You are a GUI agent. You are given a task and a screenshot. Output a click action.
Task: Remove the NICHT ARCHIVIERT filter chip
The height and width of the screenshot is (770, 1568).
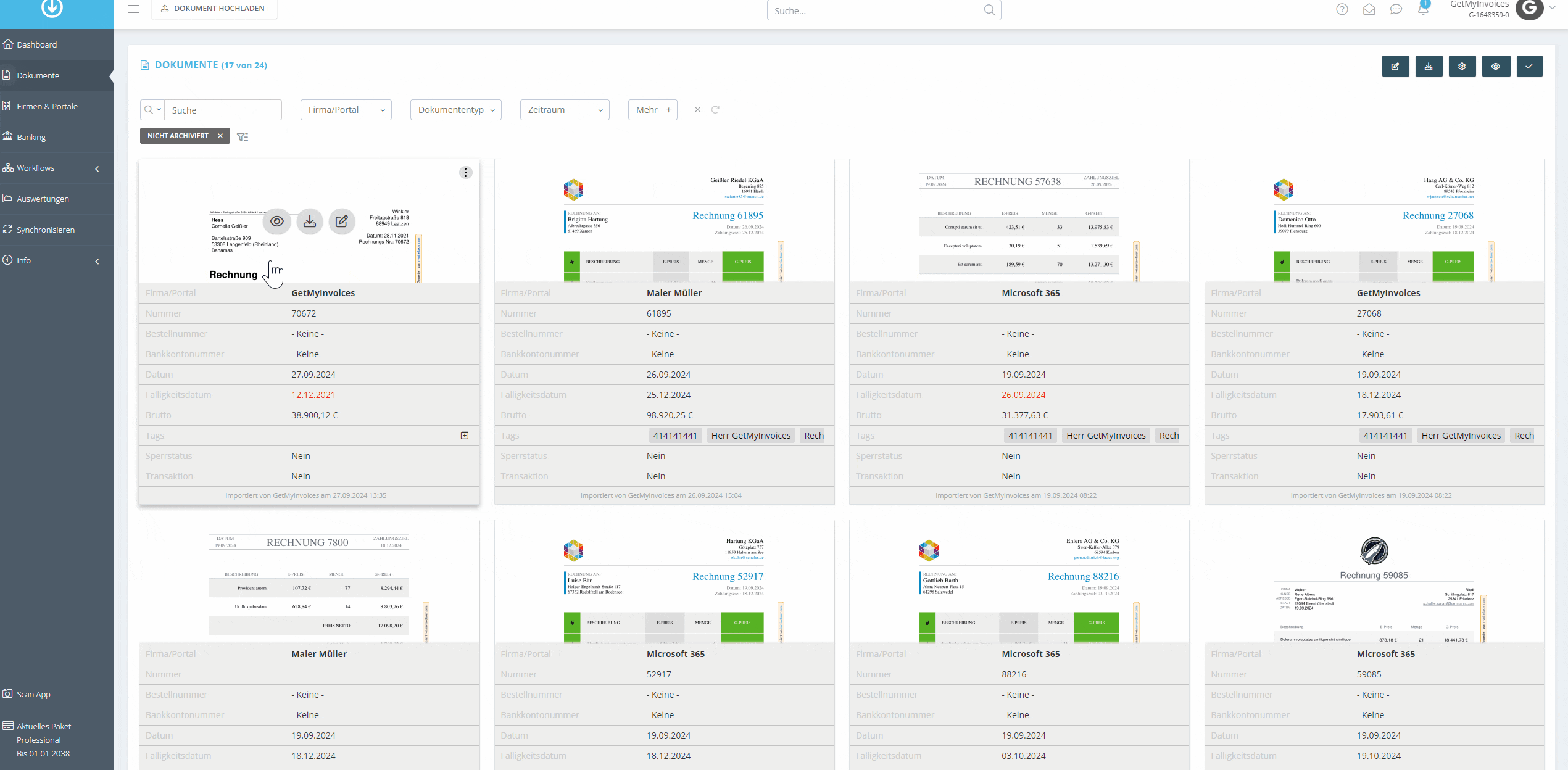pos(220,136)
